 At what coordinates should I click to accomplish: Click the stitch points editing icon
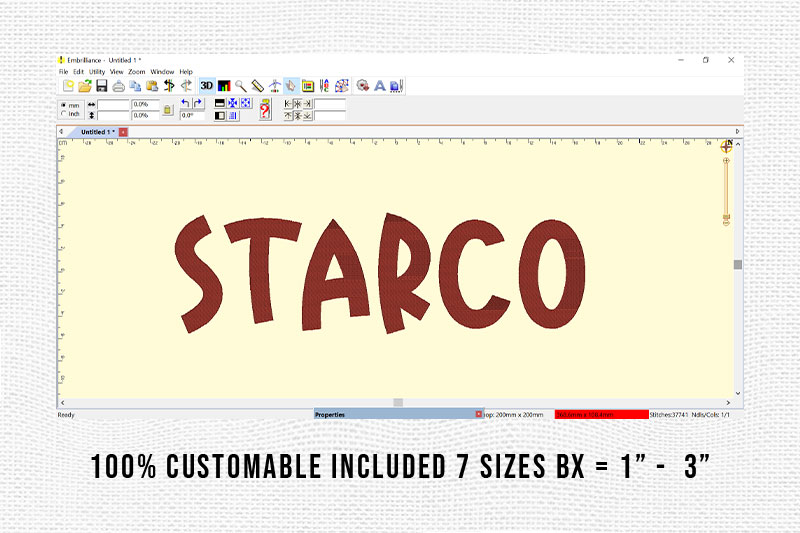[x=341, y=86]
